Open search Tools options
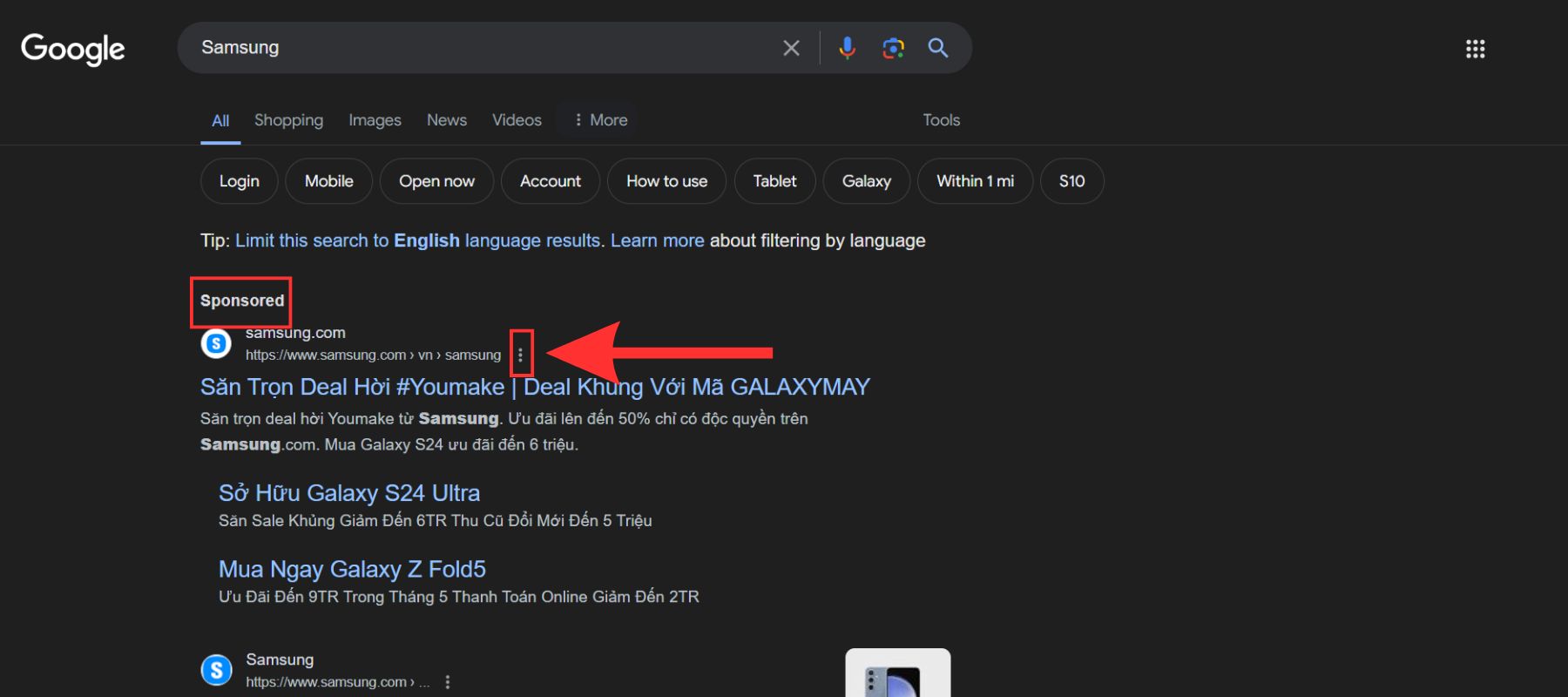The width and height of the screenshot is (1568, 697). coord(942,120)
